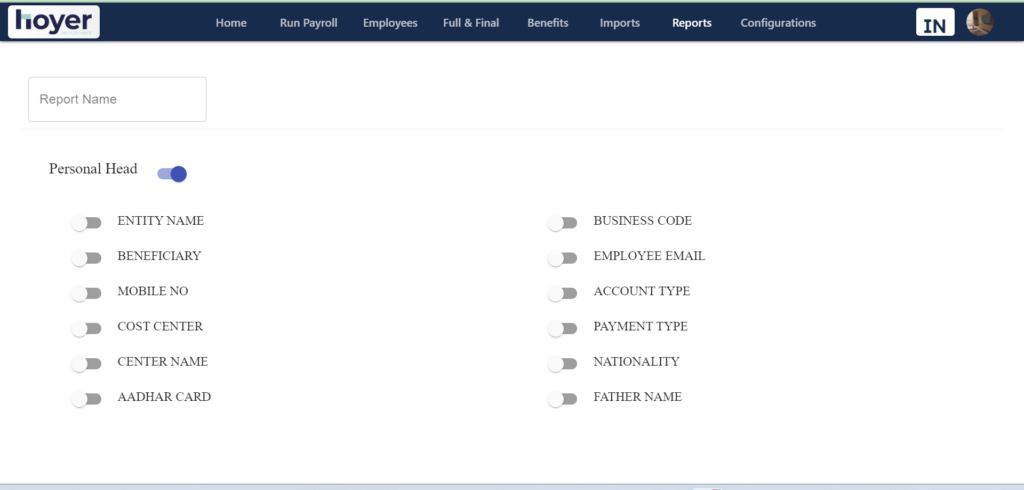Enable the ACCOUNT TYPE toggle

click(x=562, y=293)
